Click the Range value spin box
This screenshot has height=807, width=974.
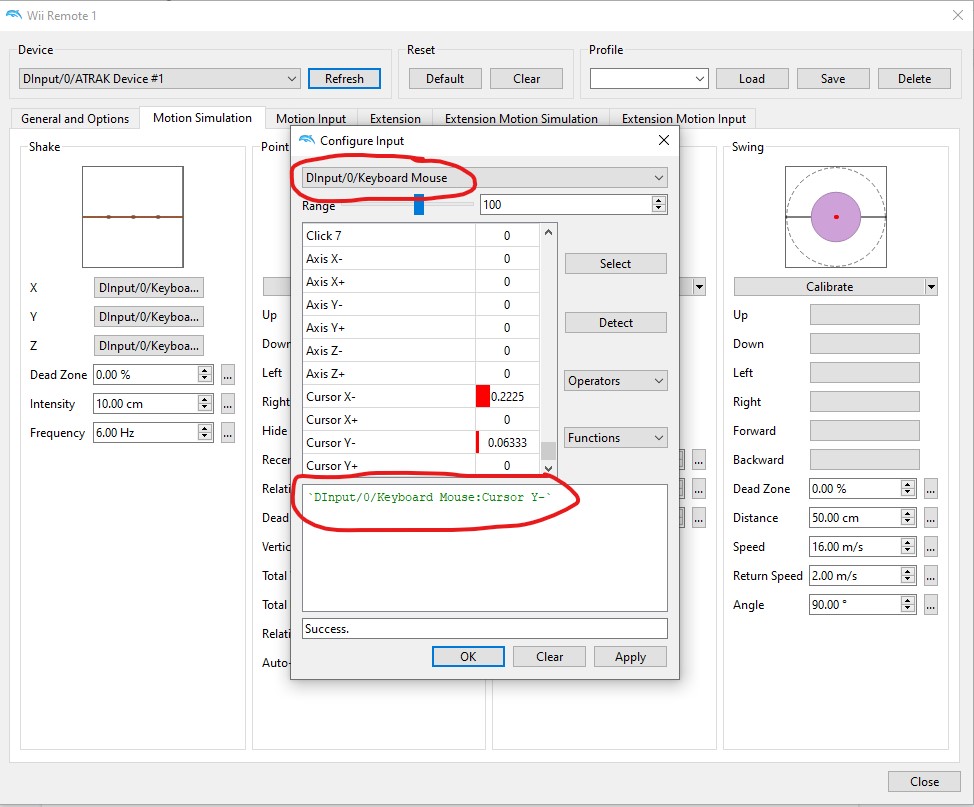coord(574,204)
